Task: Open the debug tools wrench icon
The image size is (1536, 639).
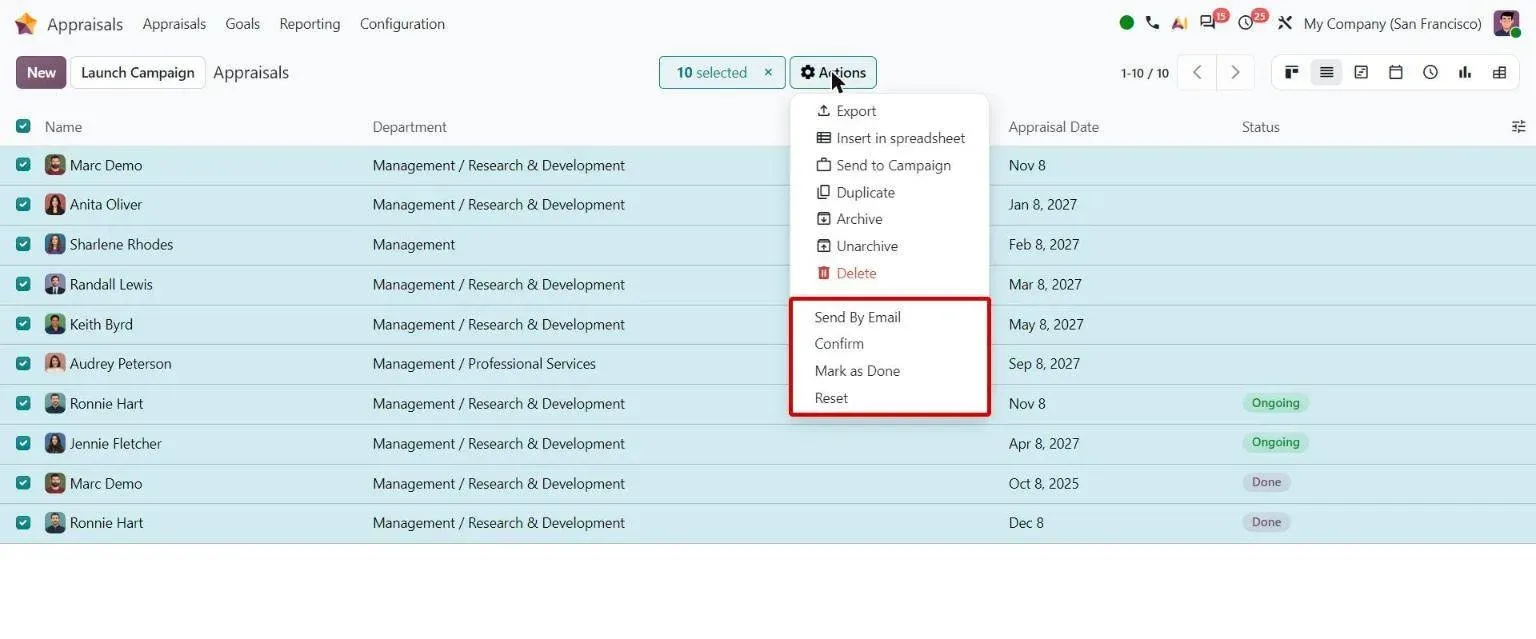Action: pos(1285,23)
